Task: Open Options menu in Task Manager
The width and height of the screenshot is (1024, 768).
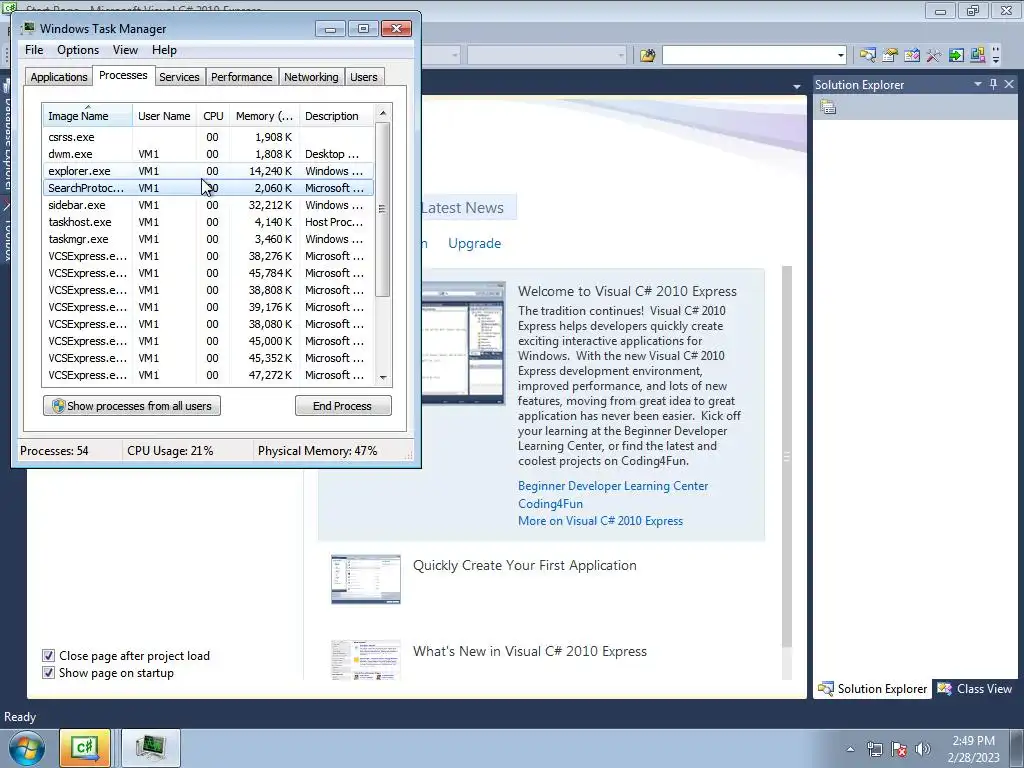Action: [x=78, y=50]
